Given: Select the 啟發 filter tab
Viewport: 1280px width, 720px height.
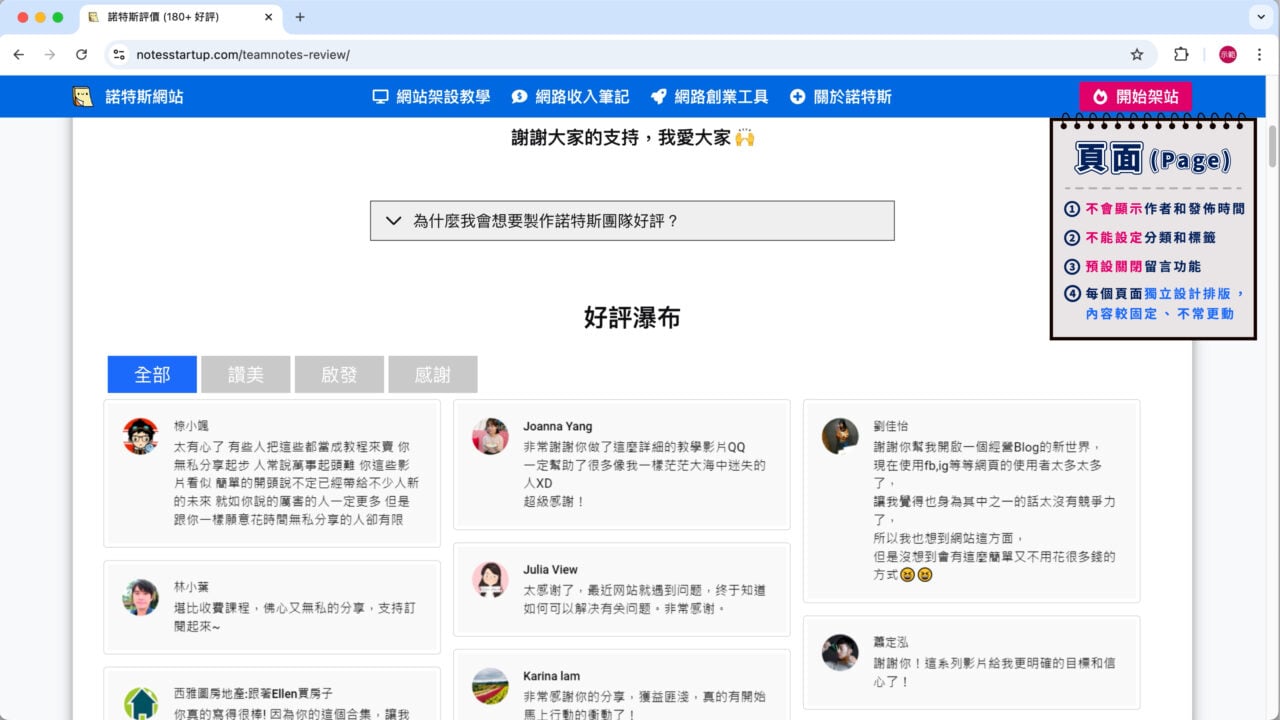Looking at the screenshot, I should [x=339, y=374].
